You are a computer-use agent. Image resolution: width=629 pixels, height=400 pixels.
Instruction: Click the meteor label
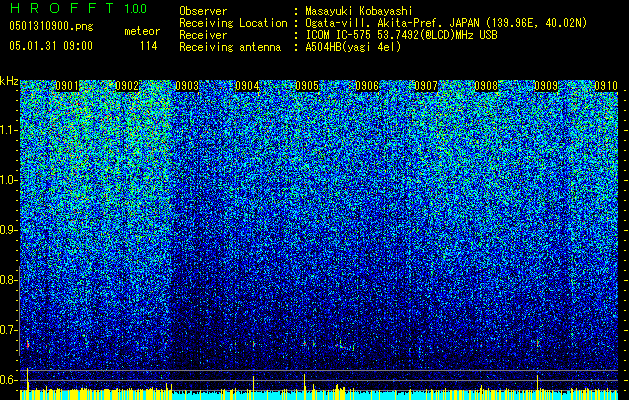click(x=142, y=31)
